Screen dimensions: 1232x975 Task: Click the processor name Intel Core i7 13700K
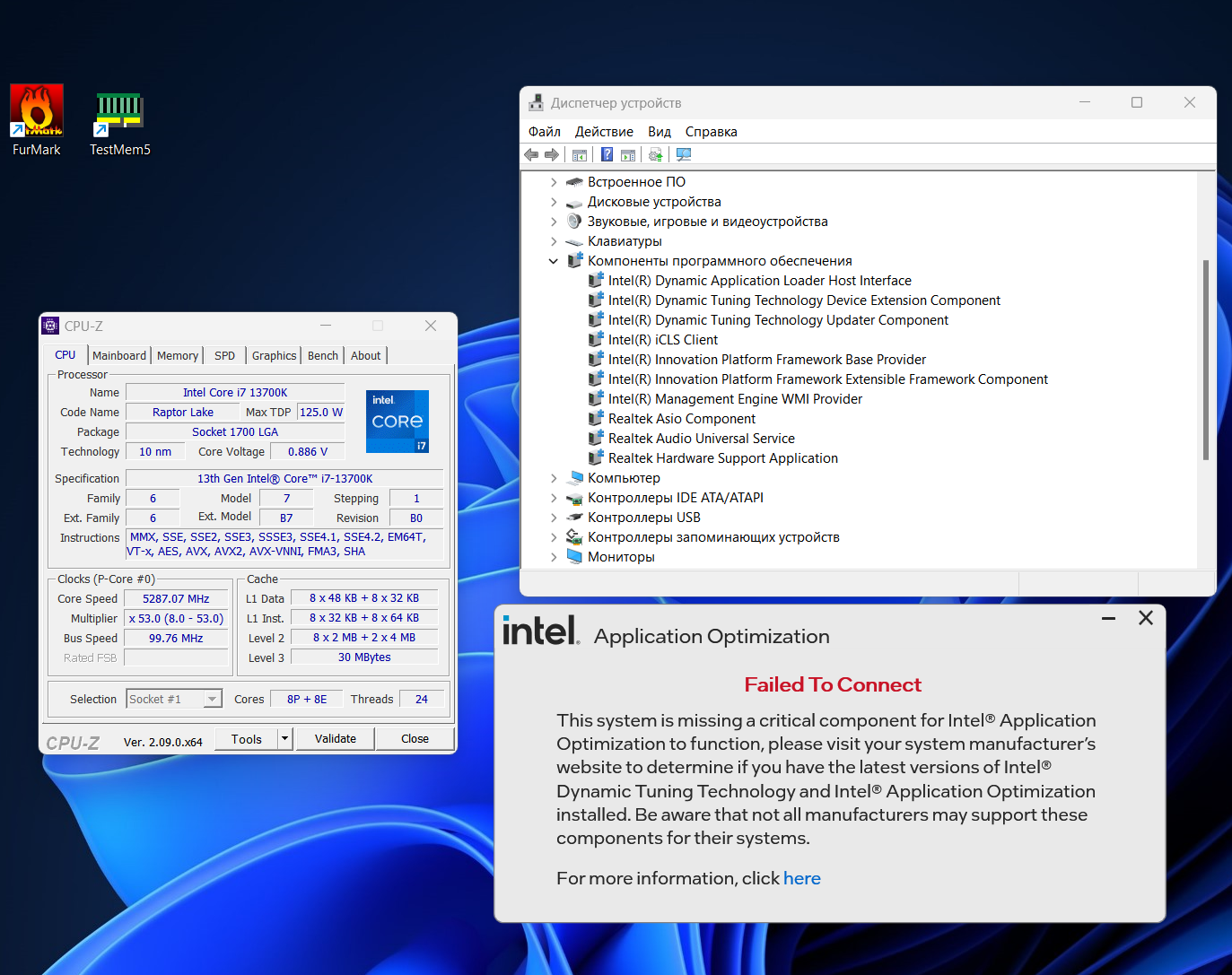[235, 392]
